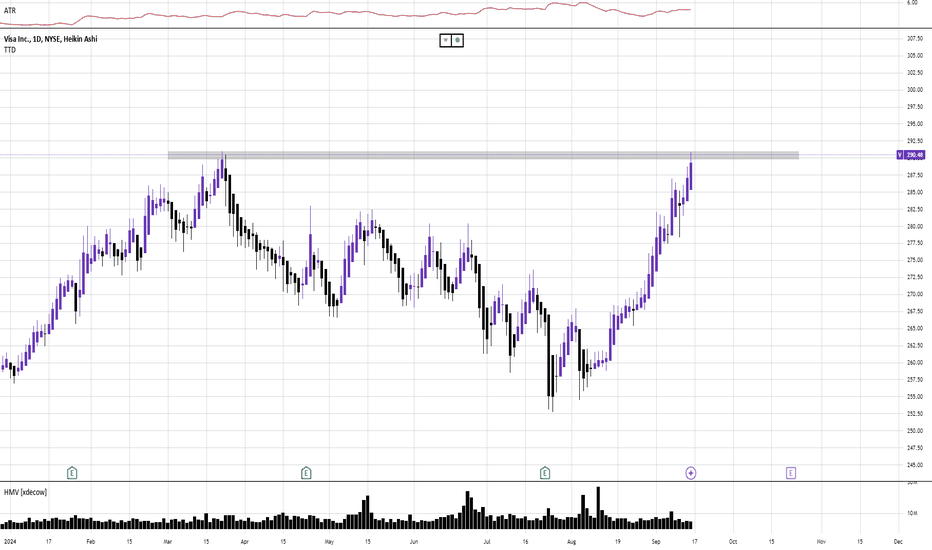The height and width of the screenshot is (550, 932).
Task: Click the 250.00 price axis label
Action: point(915,431)
